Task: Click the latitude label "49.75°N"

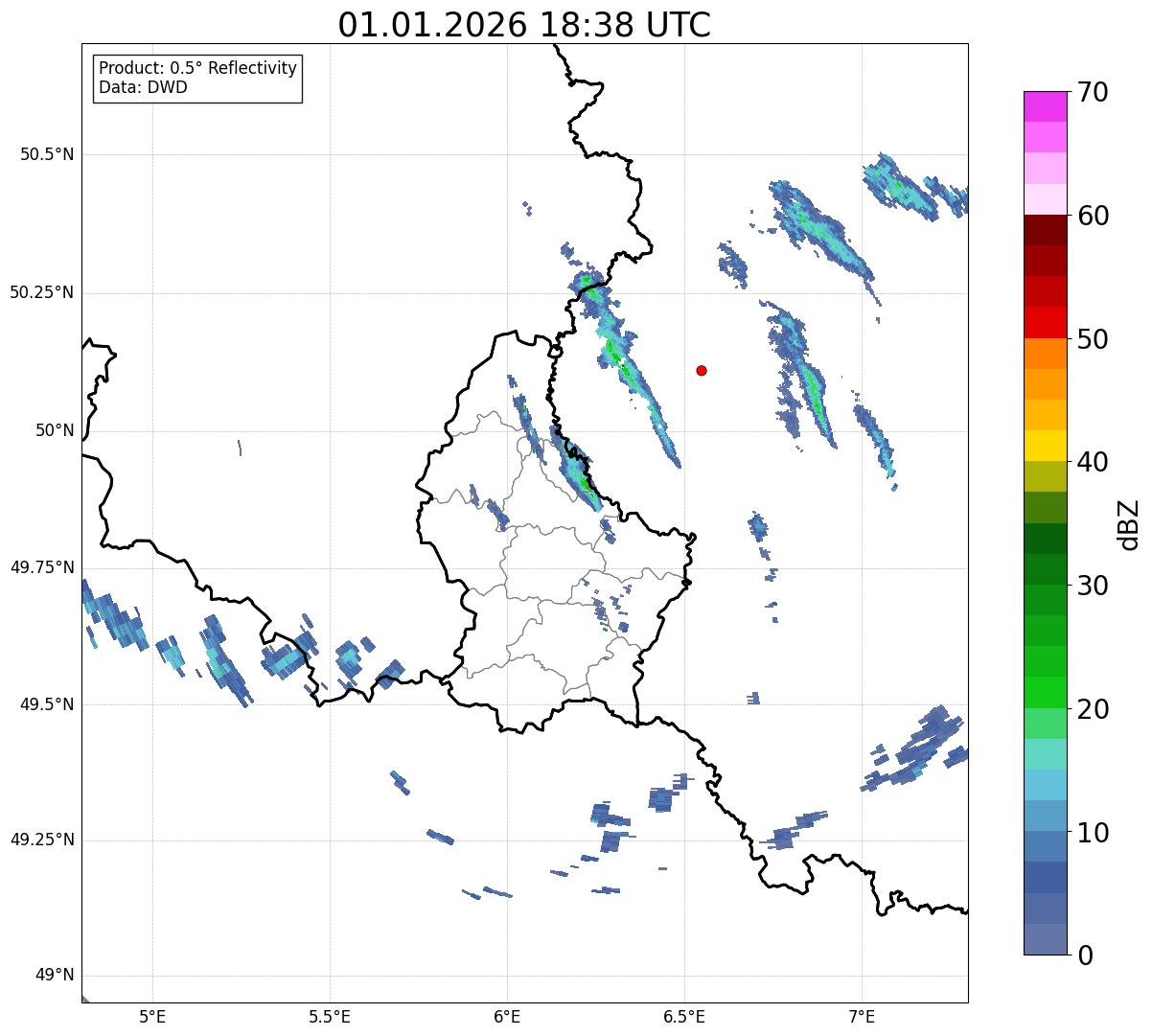Action: [x=41, y=567]
